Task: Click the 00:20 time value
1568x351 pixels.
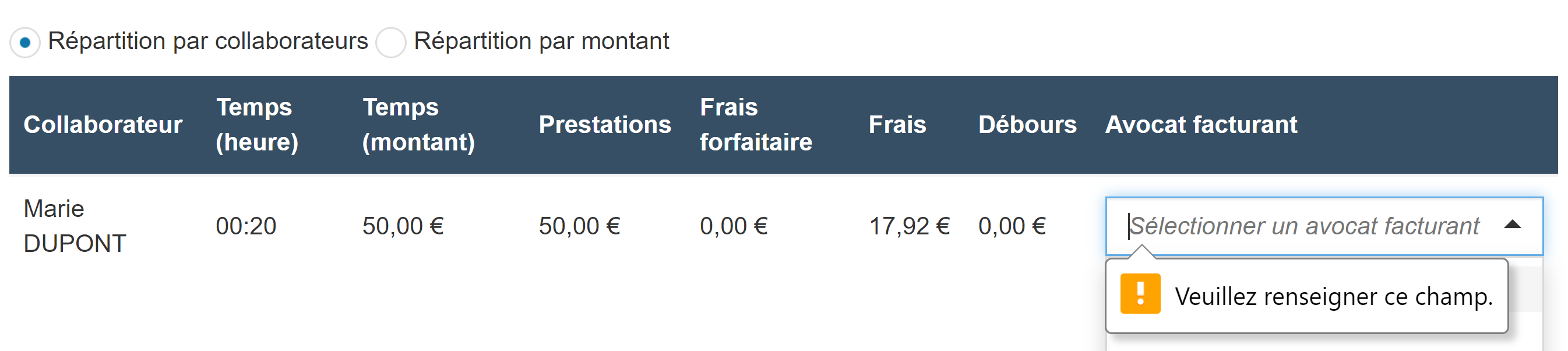Action: click(x=246, y=226)
